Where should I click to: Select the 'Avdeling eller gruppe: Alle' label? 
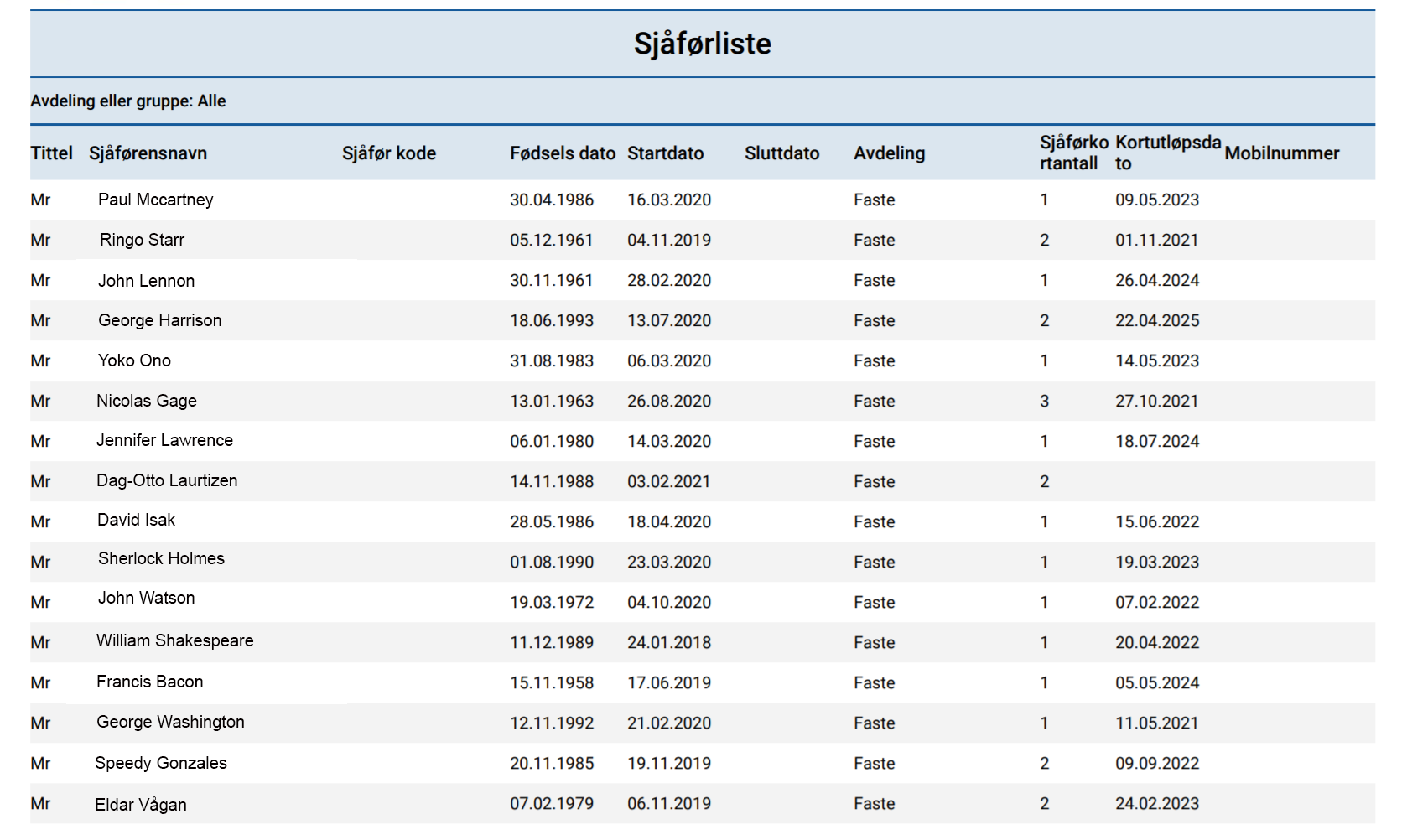[x=128, y=101]
